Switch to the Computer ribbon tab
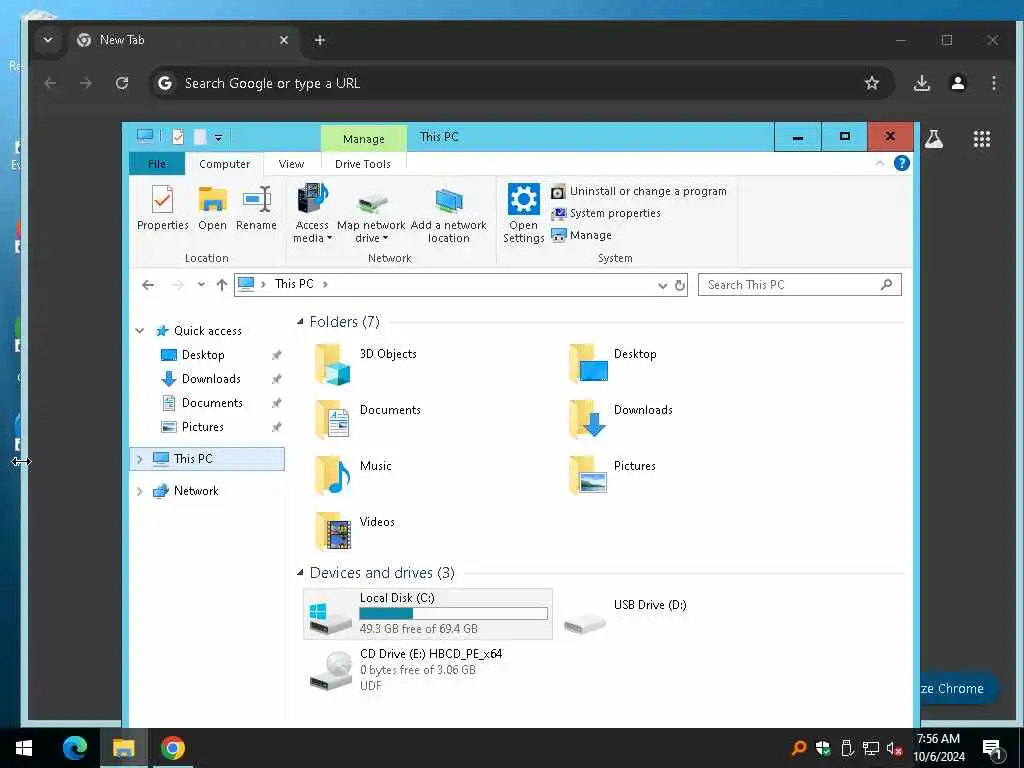1024x768 pixels. [x=224, y=164]
